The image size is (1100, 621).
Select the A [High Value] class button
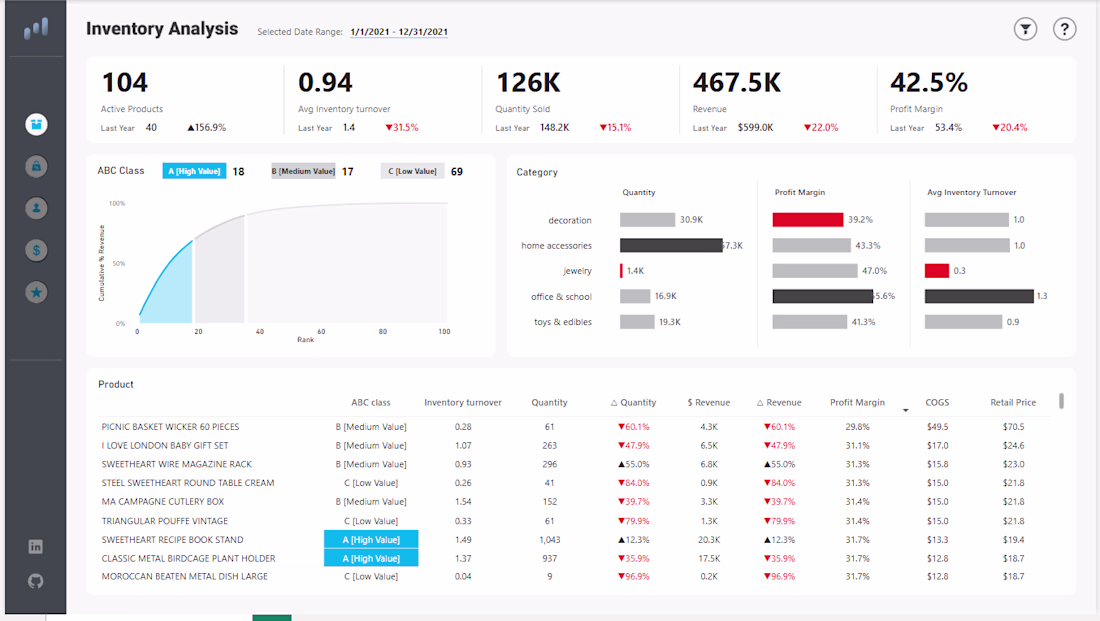pyautogui.click(x=194, y=171)
